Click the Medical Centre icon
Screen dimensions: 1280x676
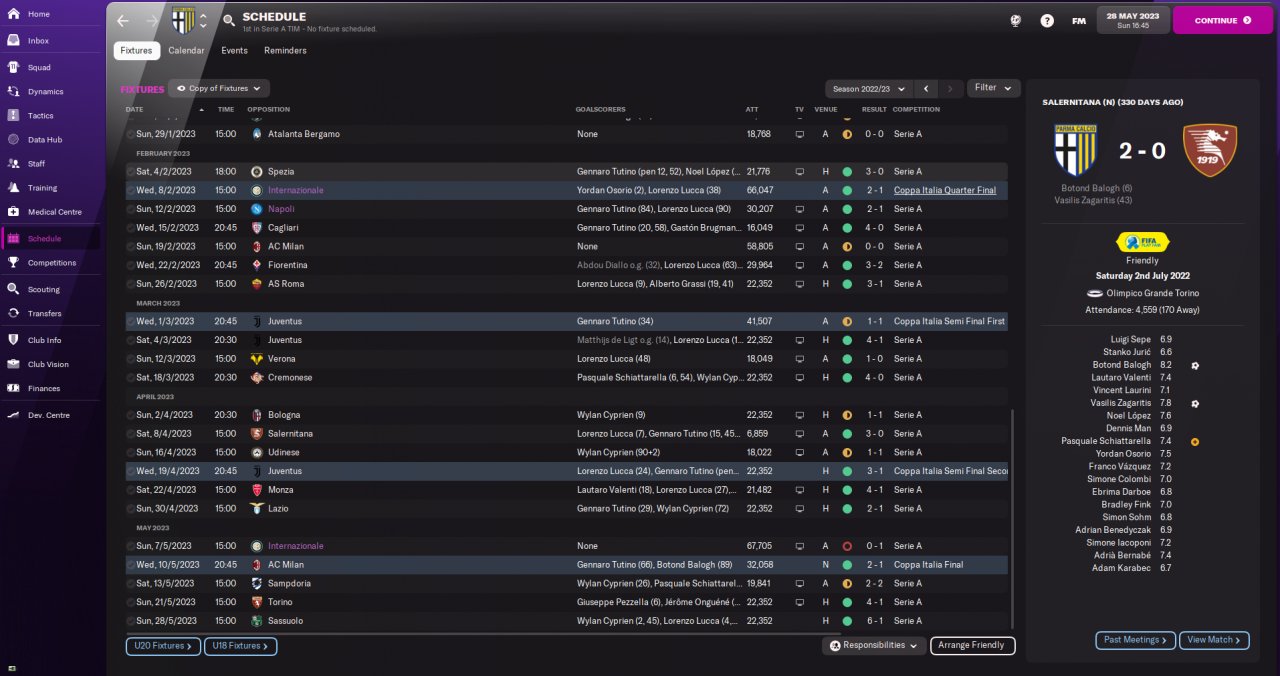(13, 212)
